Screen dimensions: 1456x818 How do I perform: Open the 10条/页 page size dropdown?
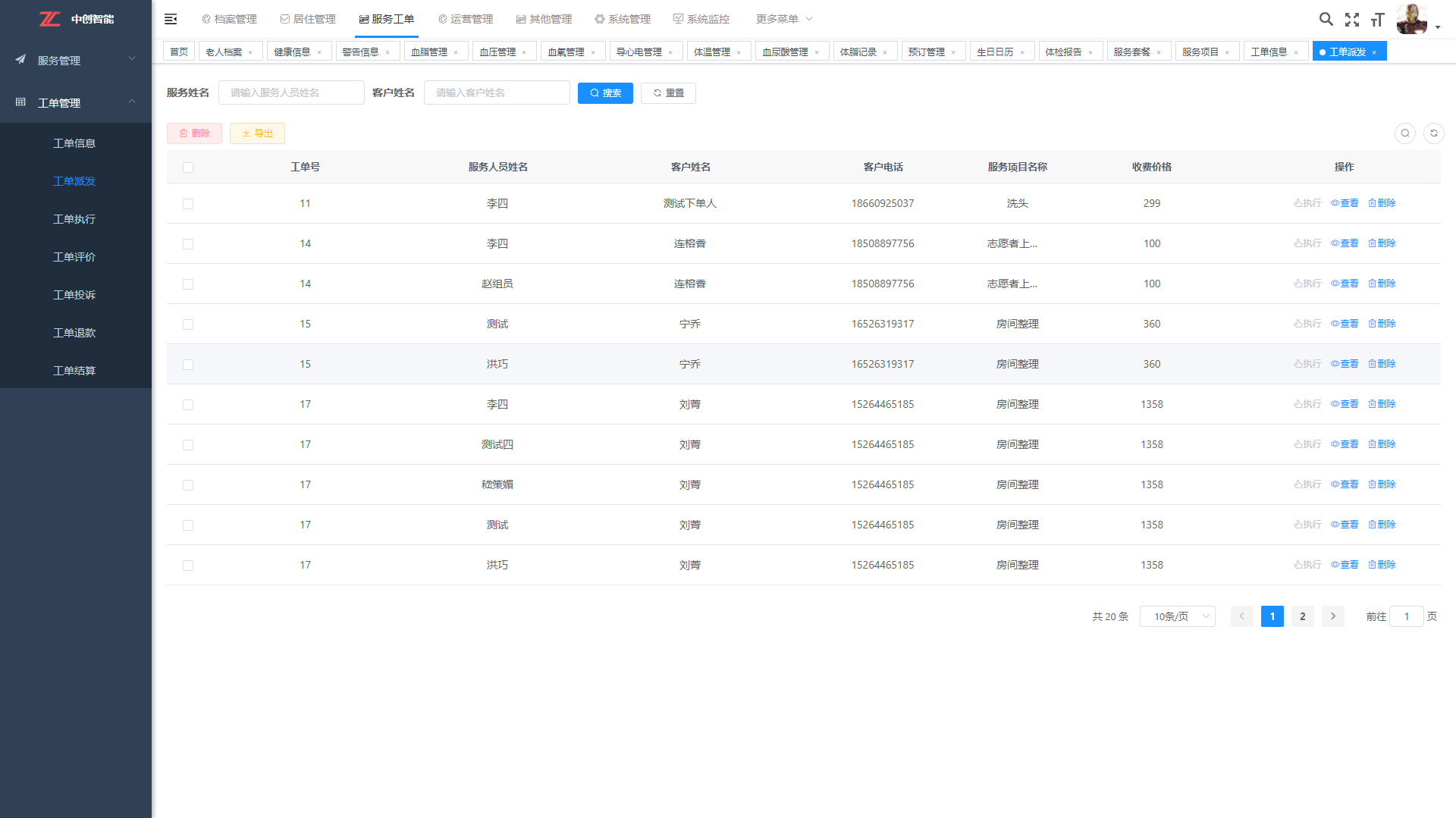tap(1177, 616)
